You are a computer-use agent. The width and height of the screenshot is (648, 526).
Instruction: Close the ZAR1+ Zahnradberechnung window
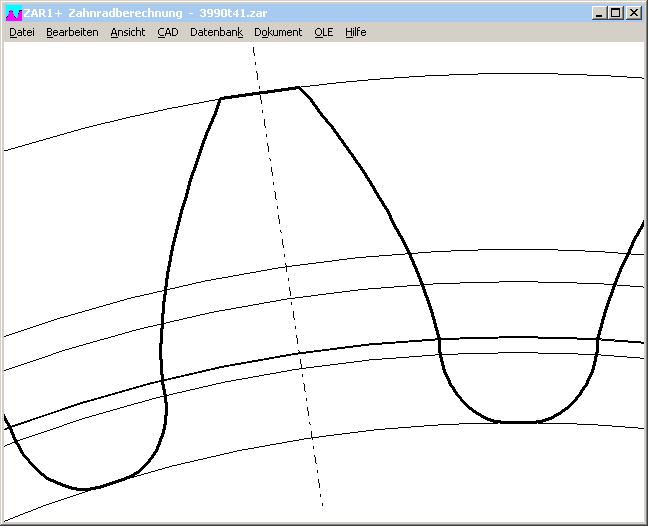click(633, 13)
